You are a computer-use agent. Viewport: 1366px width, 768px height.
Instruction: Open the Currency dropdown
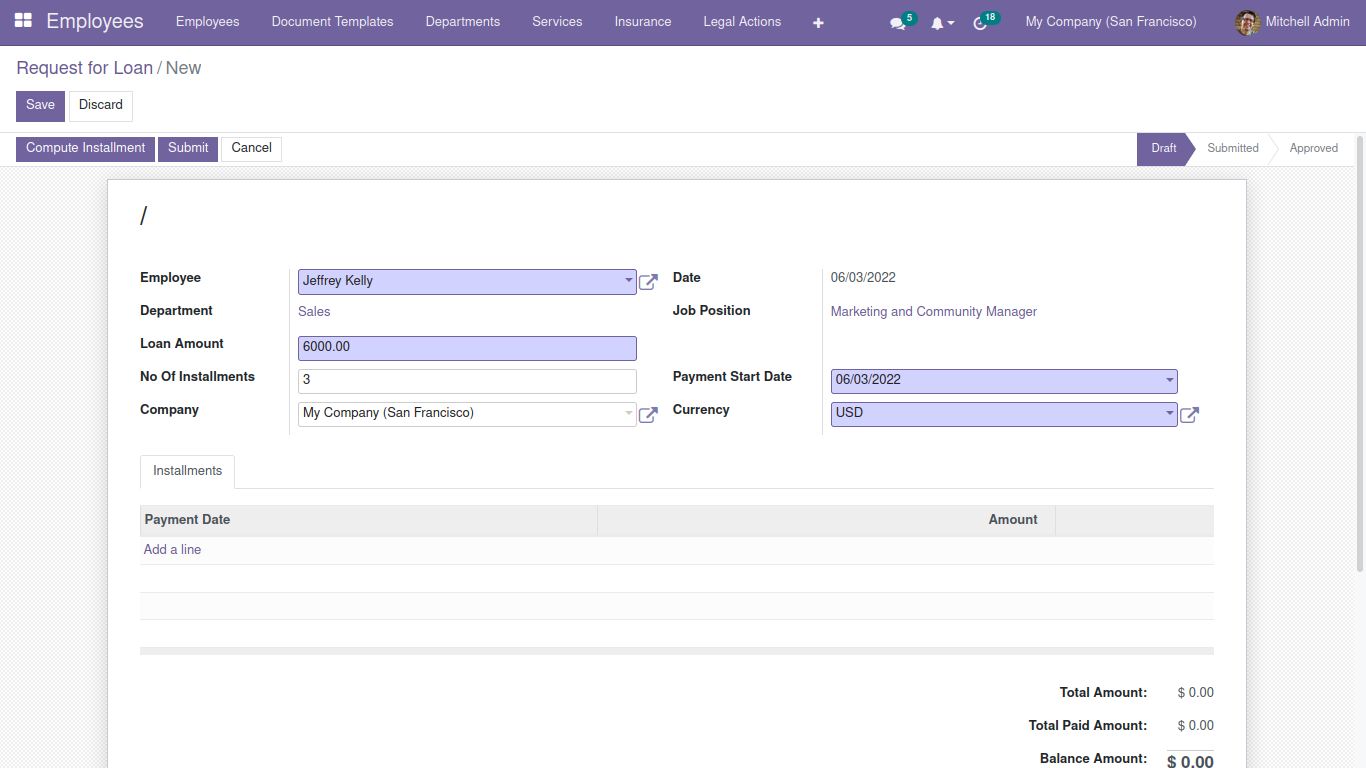pyautogui.click(x=1168, y=413)
